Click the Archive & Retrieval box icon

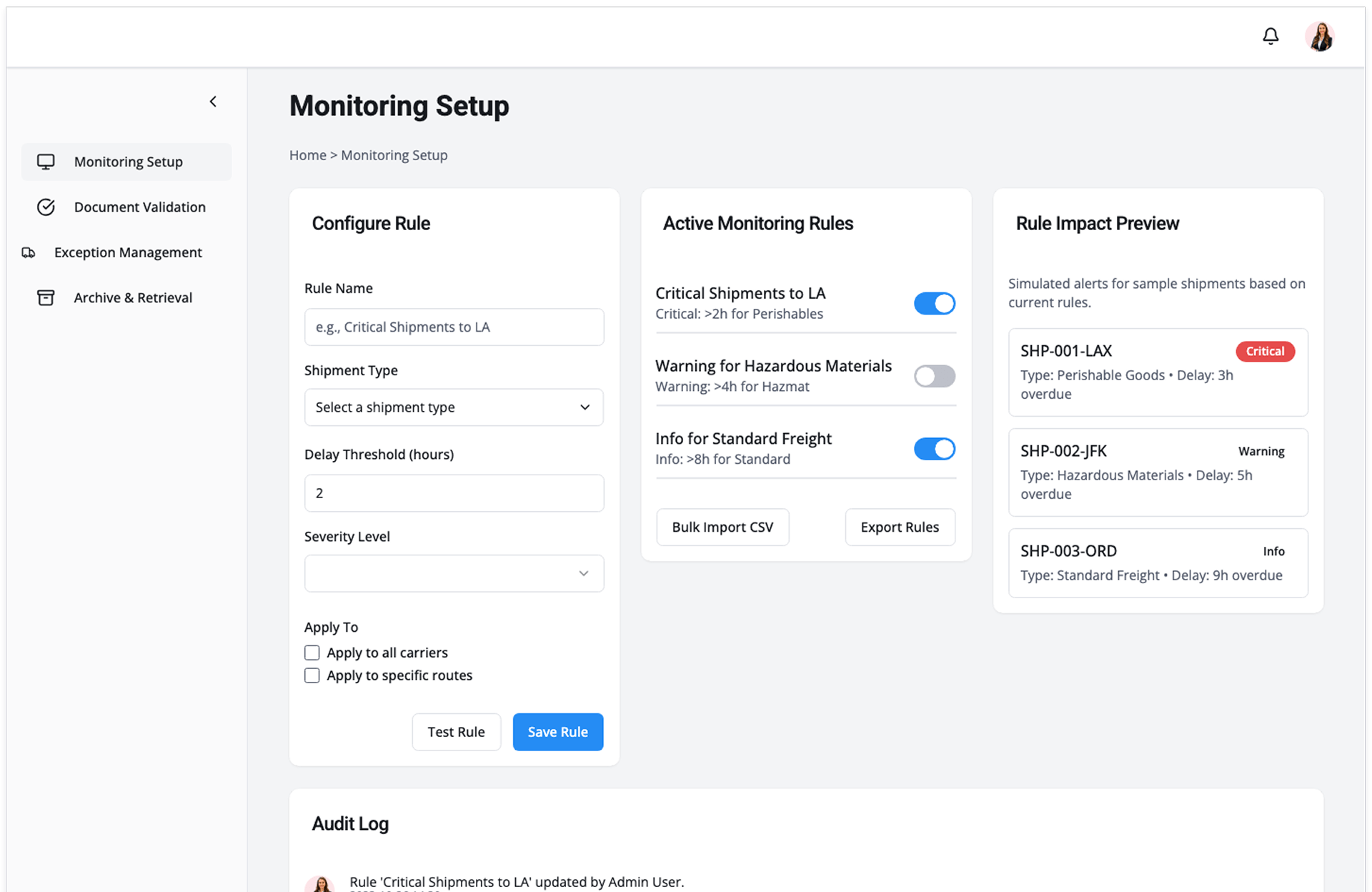click(46, 297)
